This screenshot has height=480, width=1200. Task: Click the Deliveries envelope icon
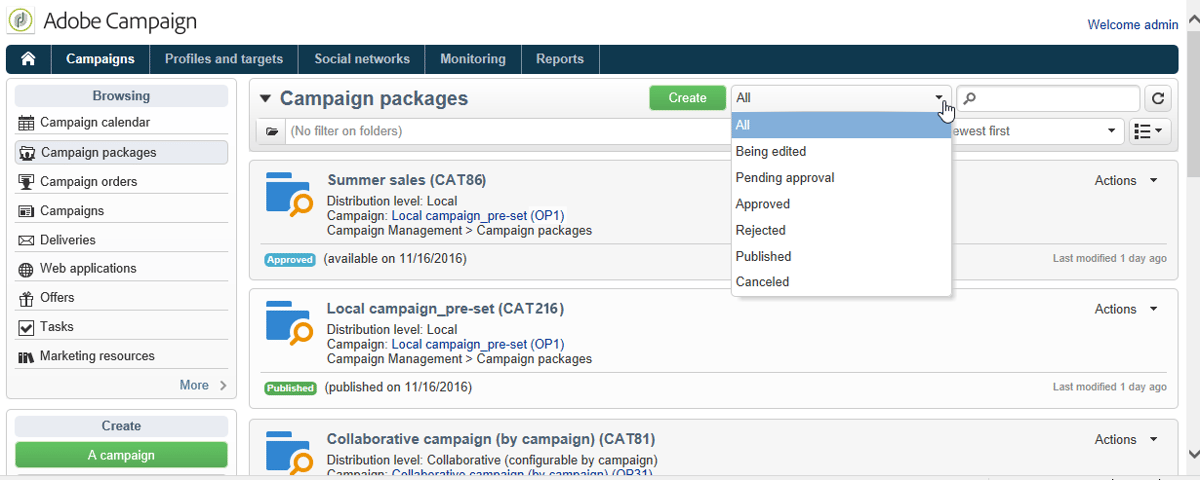[26, 240]
